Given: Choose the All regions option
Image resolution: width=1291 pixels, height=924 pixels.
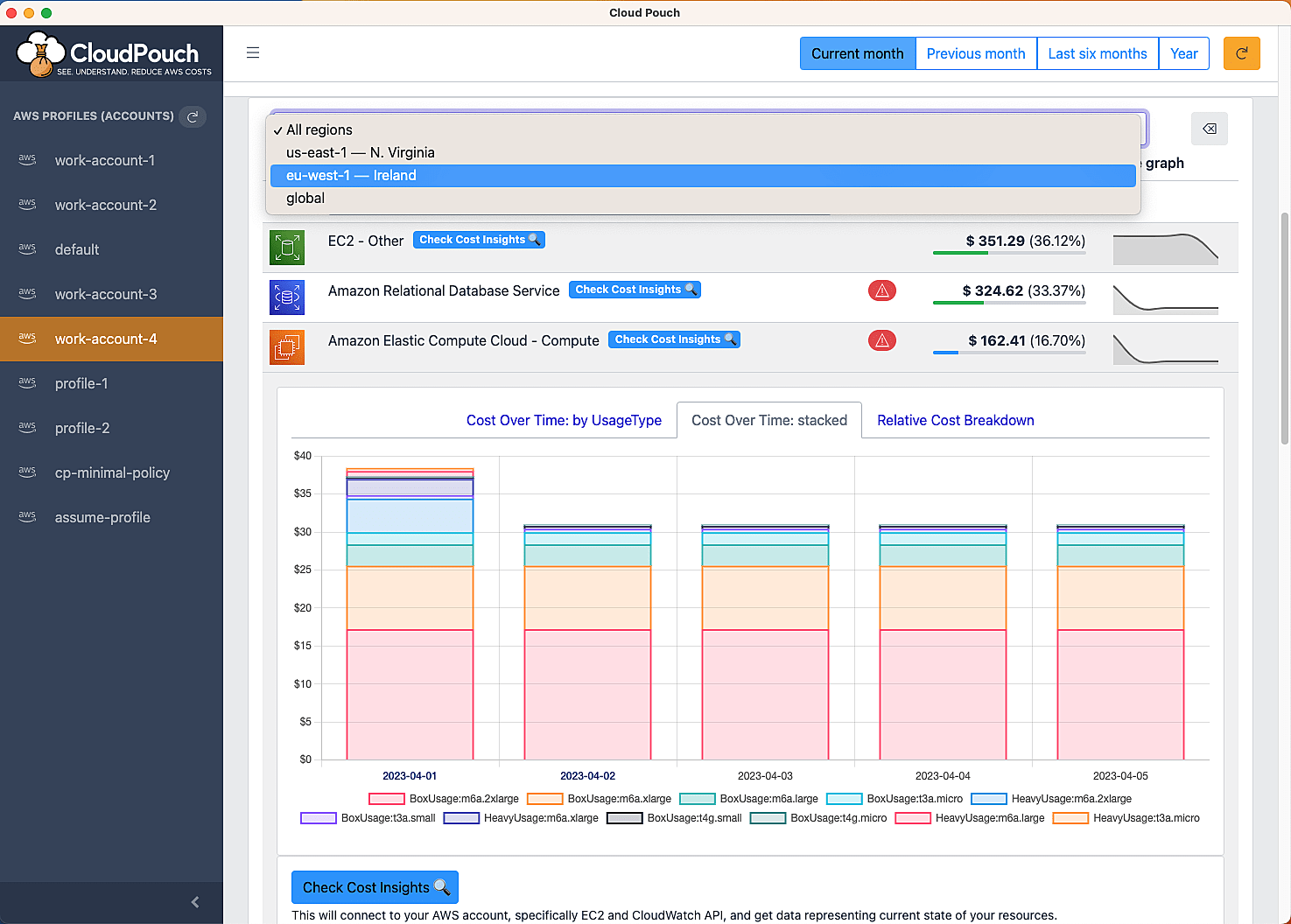Looking at the screenshot, I should 703,129.
